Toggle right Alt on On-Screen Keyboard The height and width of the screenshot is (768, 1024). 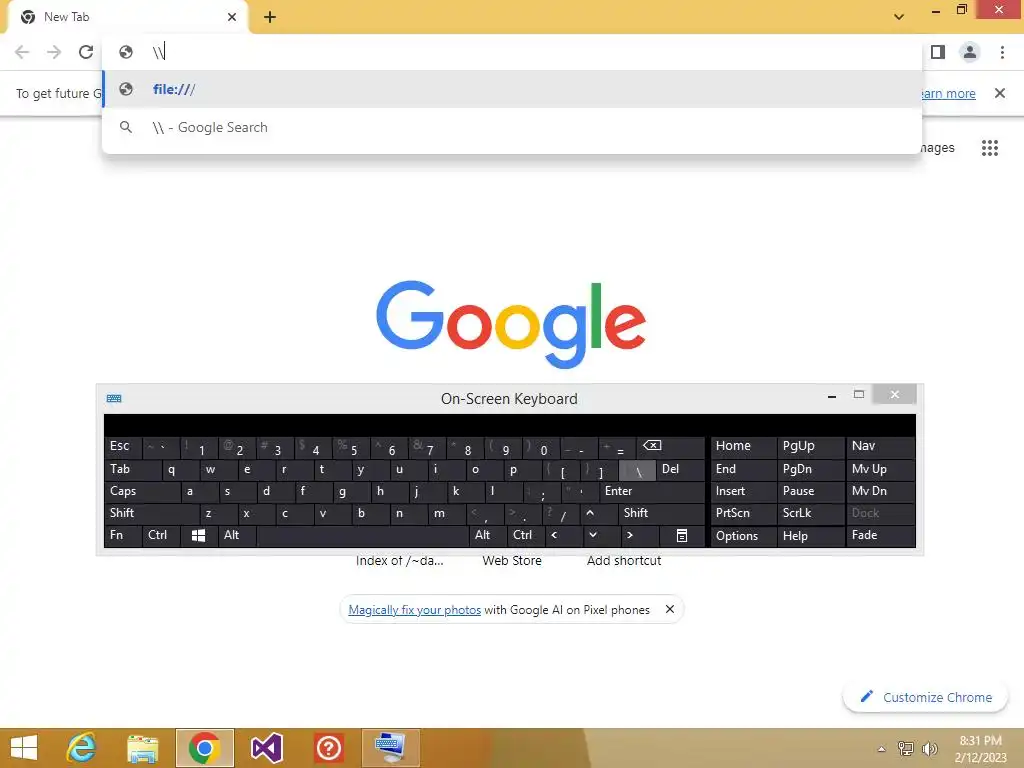coord(488,536)
